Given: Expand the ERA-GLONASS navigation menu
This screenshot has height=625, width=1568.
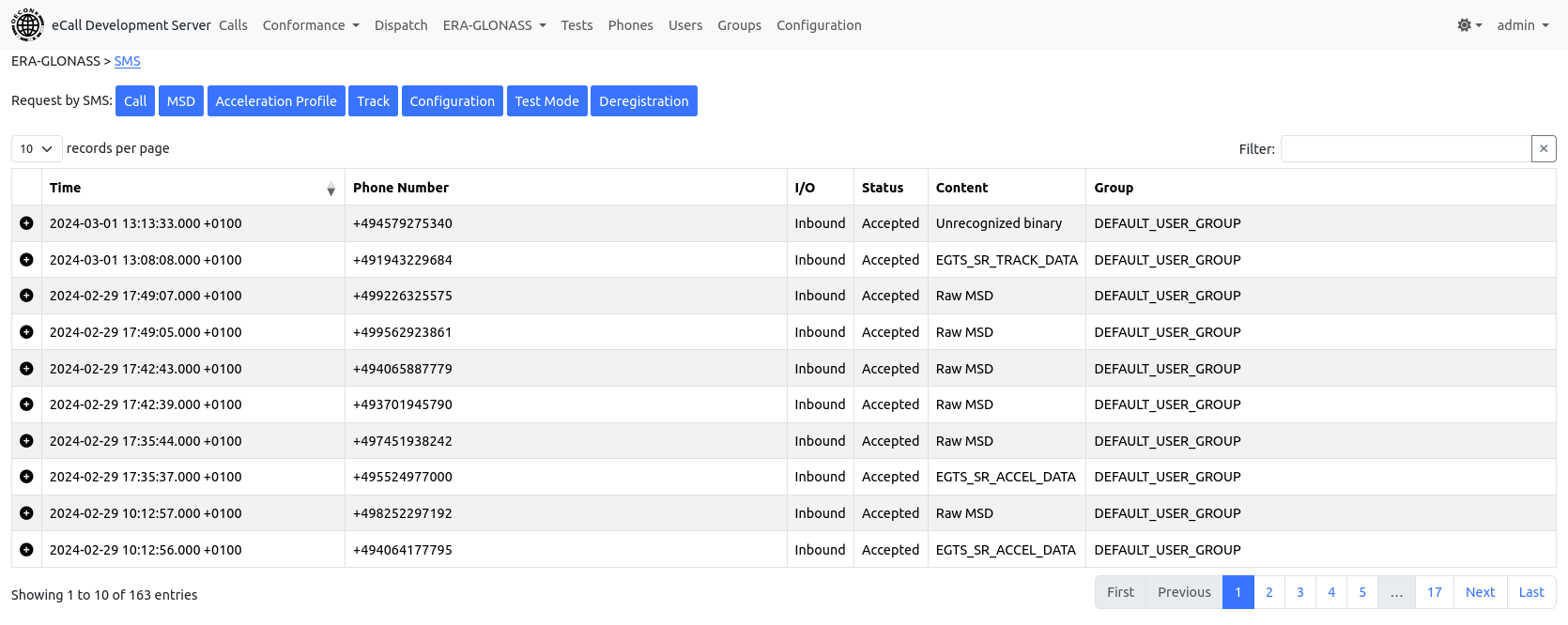Looking at the screenshot, I should pos(494,25).
